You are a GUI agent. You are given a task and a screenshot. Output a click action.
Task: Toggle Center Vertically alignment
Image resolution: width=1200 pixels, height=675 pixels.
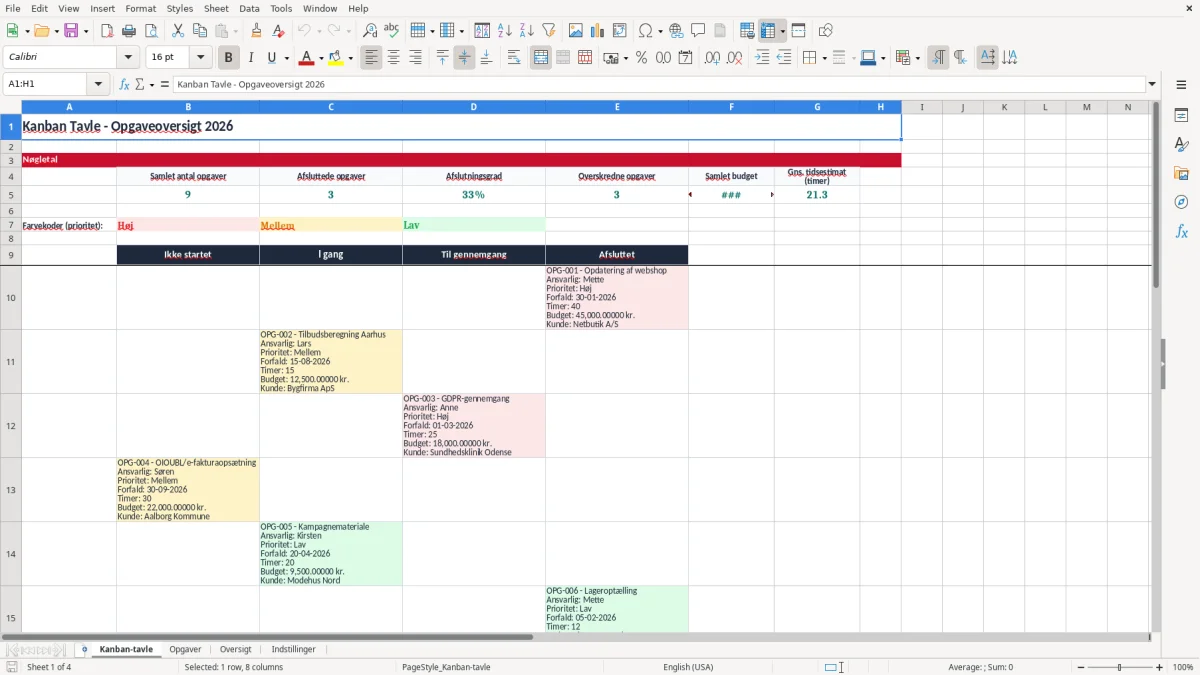click(x=464, y=58)
